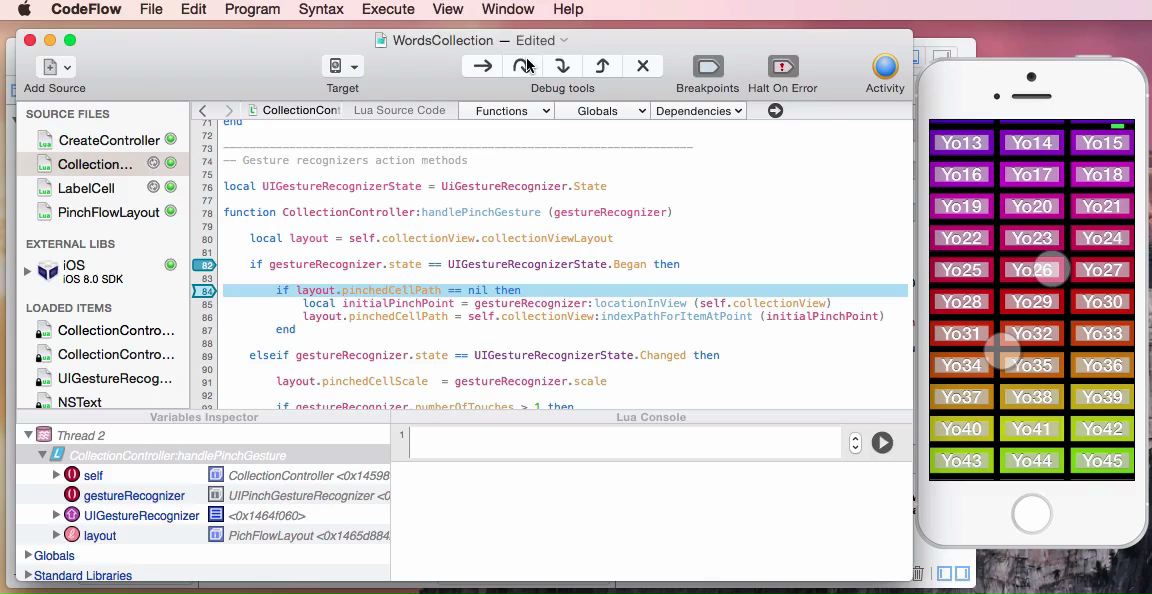The image size is (1152, 594).
Task: Tap the Yo29 cell in simulator
Action: 1032,301
